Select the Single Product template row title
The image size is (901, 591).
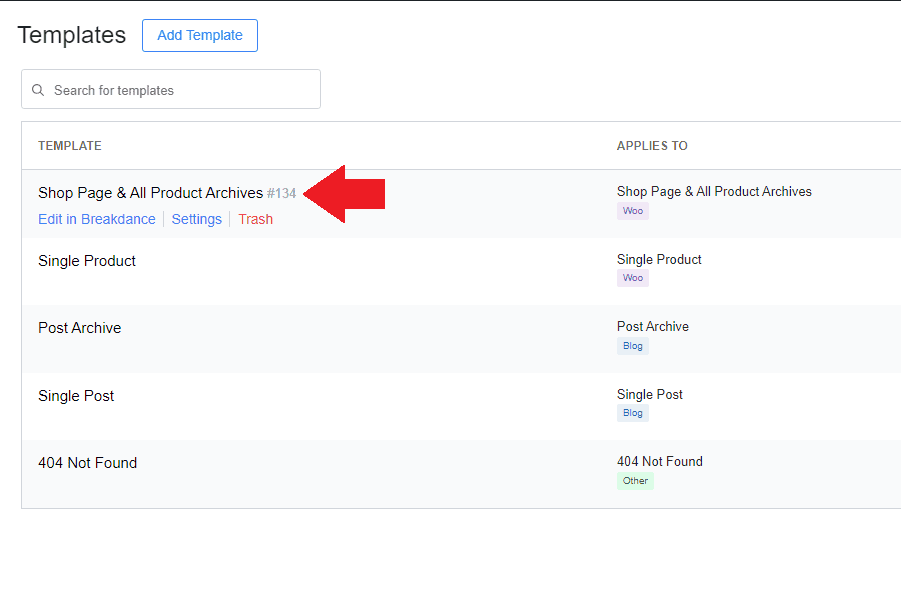tap(87, 261)
